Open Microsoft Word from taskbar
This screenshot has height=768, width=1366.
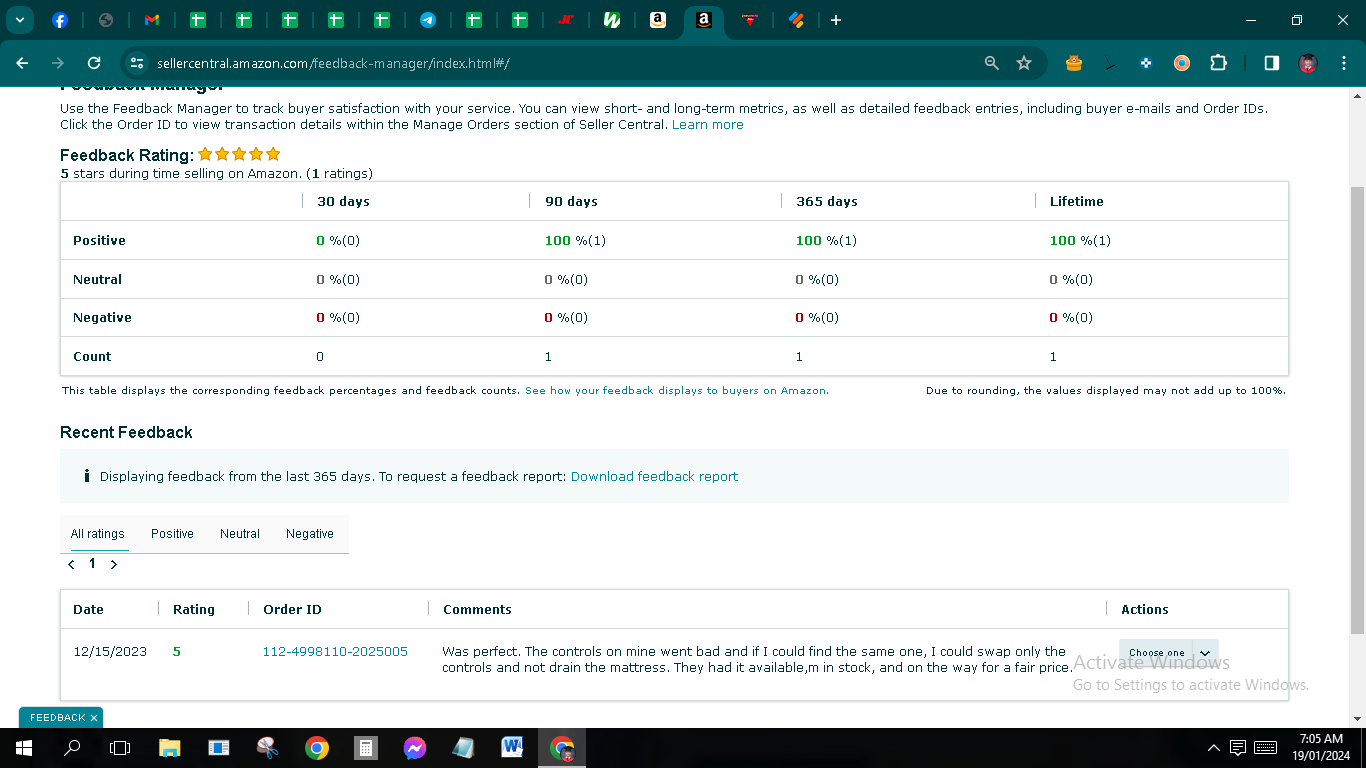(513, 747)
